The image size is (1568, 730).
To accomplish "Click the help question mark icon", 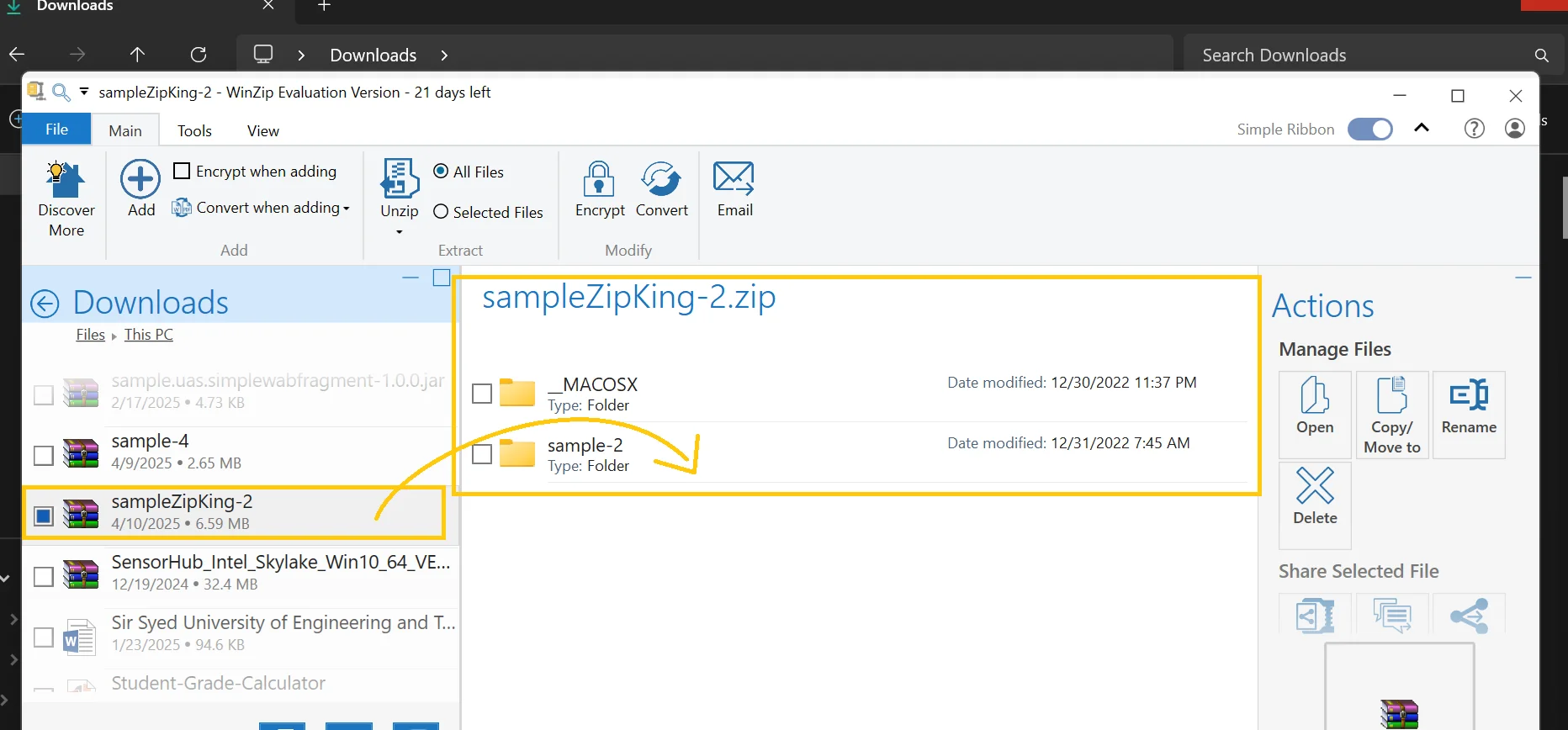I will pos(1474,129).
